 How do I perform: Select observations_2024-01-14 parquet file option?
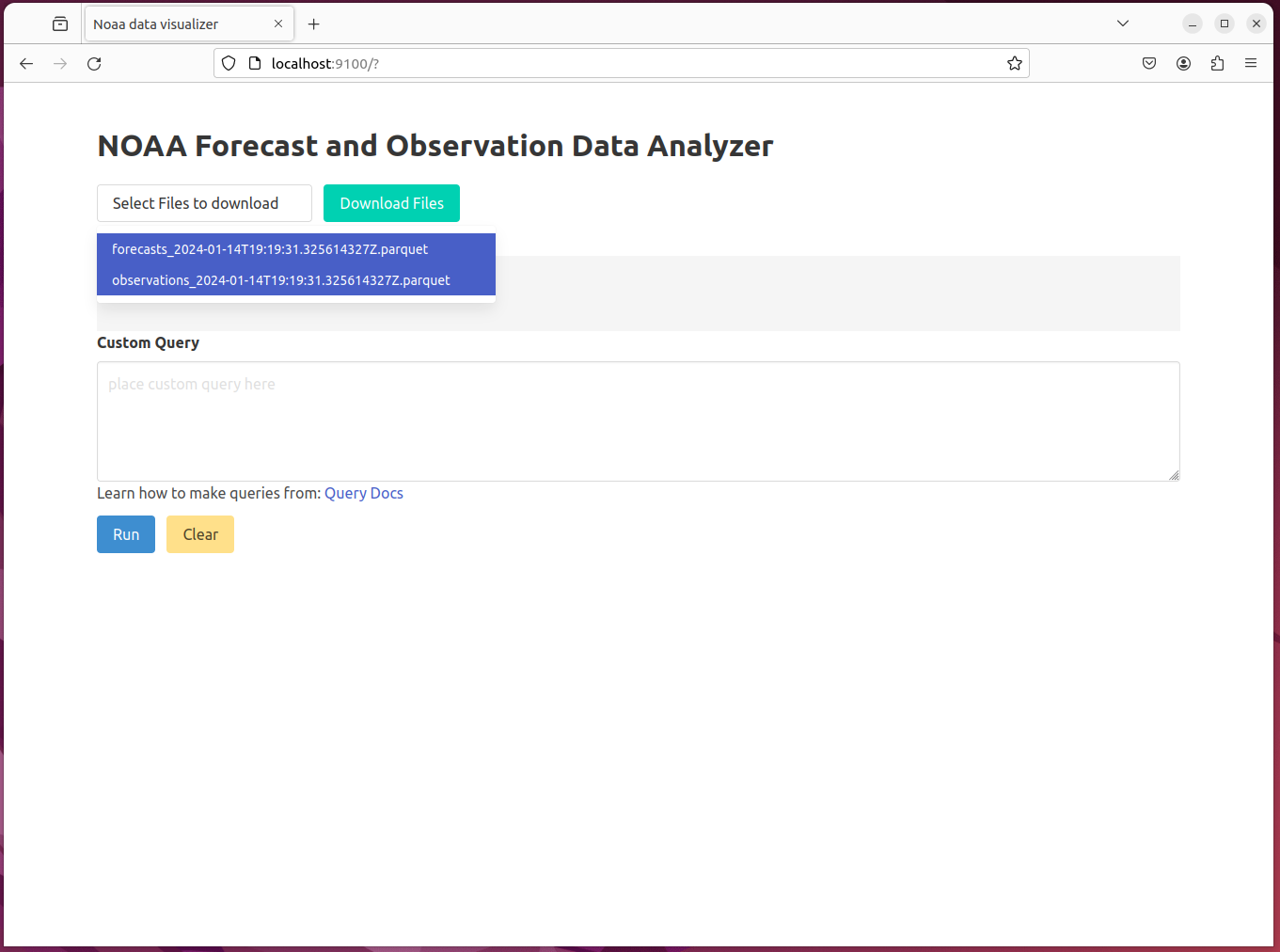point(296,280)
